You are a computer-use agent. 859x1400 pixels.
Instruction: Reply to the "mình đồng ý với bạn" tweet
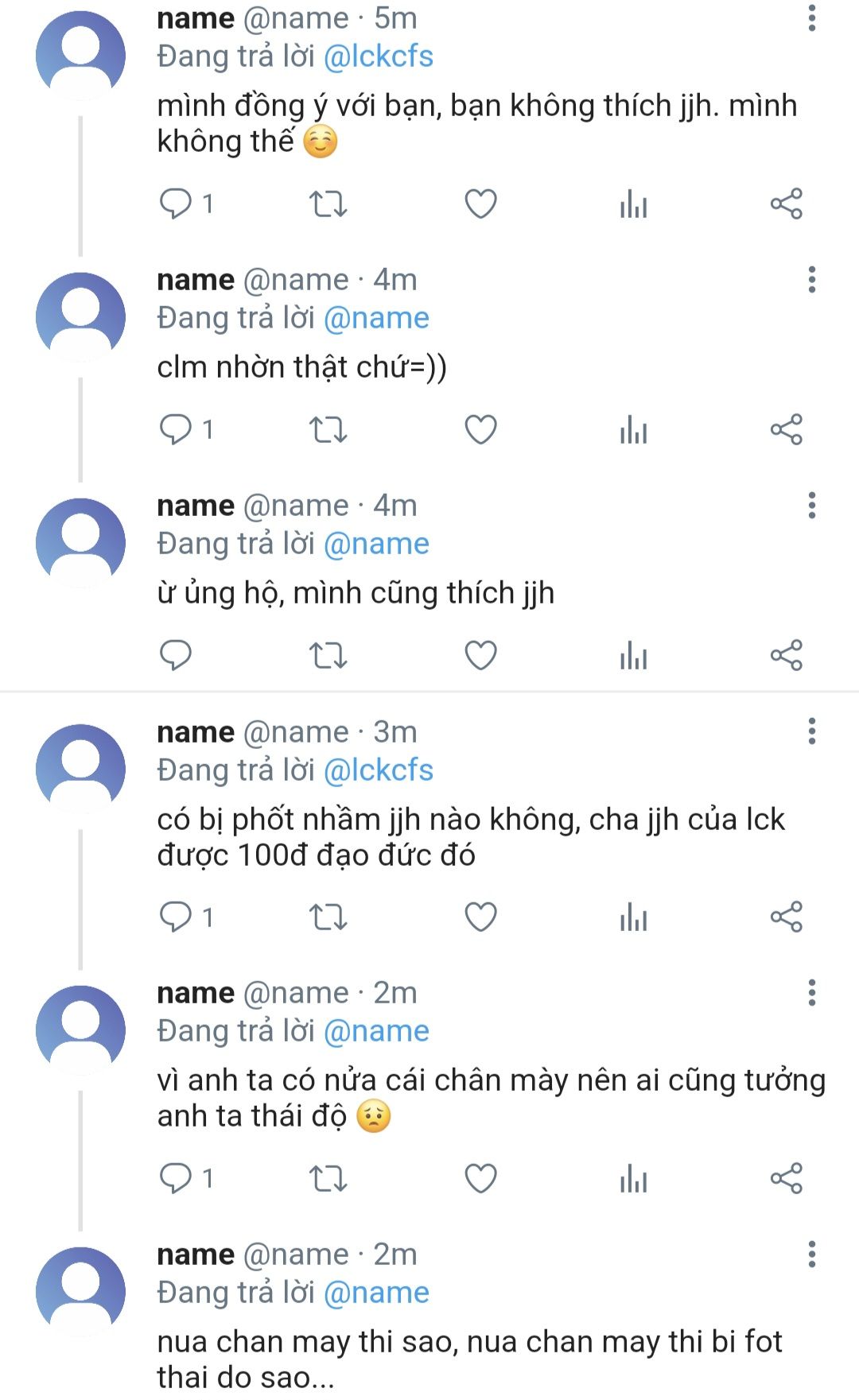tap(176, 204)
